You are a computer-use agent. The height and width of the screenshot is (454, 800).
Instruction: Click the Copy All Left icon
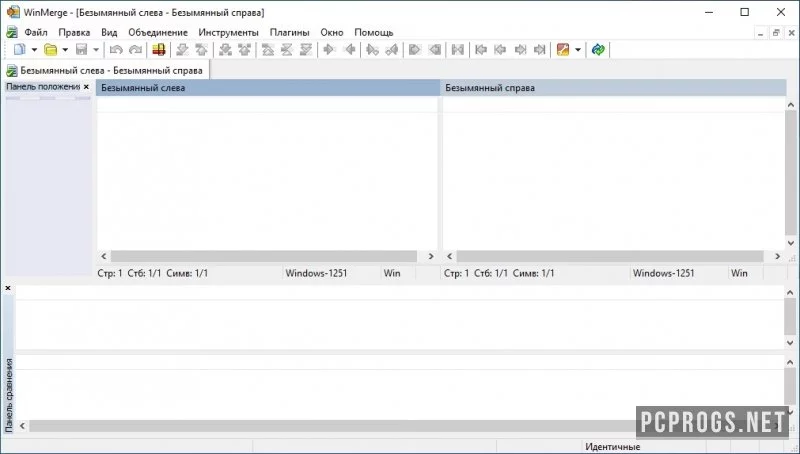[x=434, y=49]
